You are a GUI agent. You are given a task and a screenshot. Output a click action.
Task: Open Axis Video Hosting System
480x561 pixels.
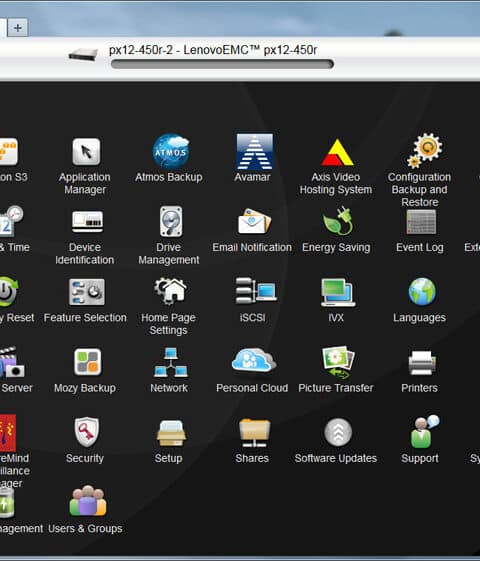337,152
